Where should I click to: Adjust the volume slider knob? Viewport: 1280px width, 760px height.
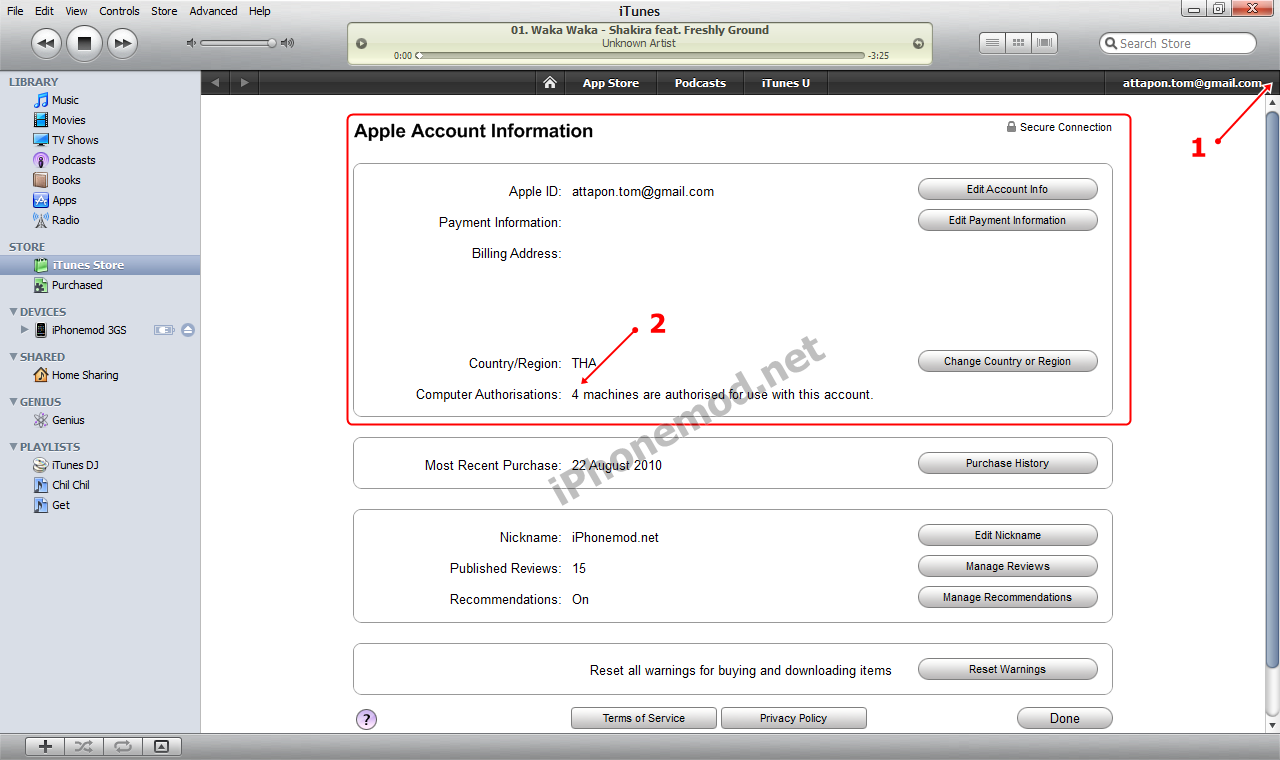[272, 43]
